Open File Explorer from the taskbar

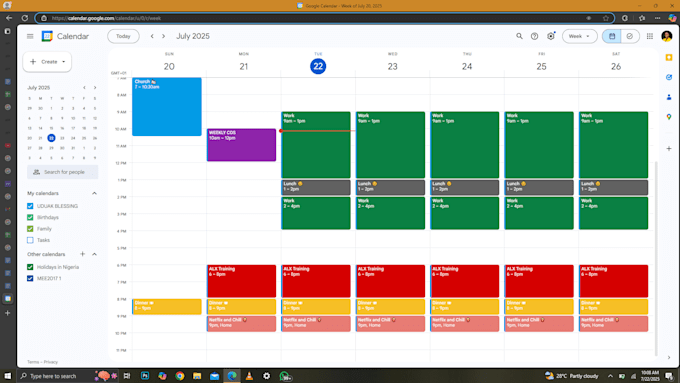tap(197, 376)
